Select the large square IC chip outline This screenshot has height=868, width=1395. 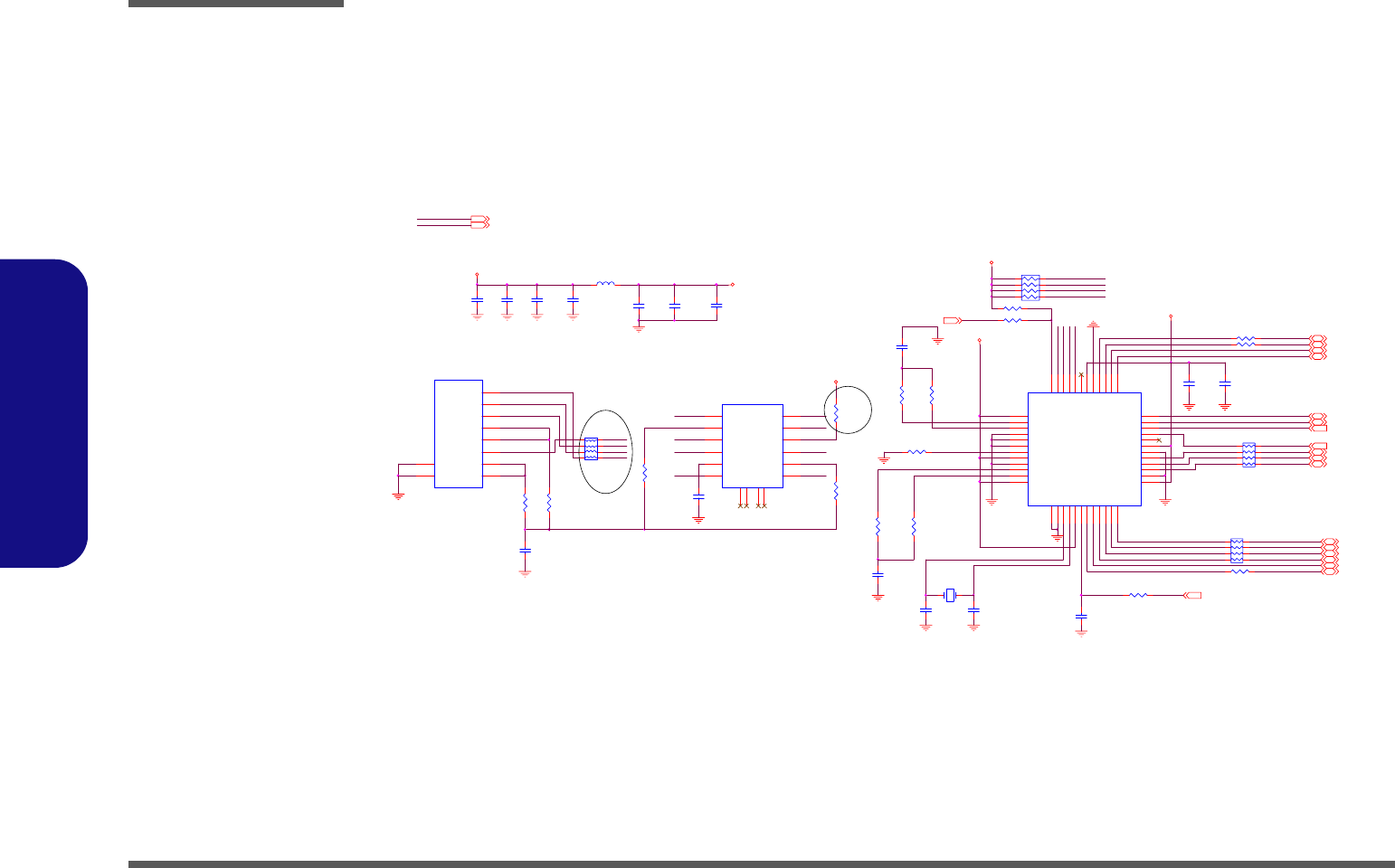[1085, 449]
